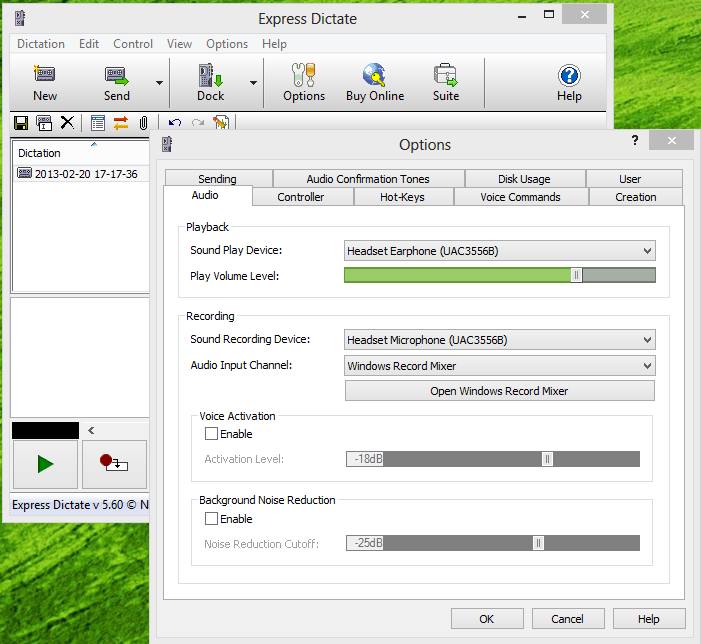Click the rename dictation icon beside Save
The image size is (701, 644).
coord(44,123)
